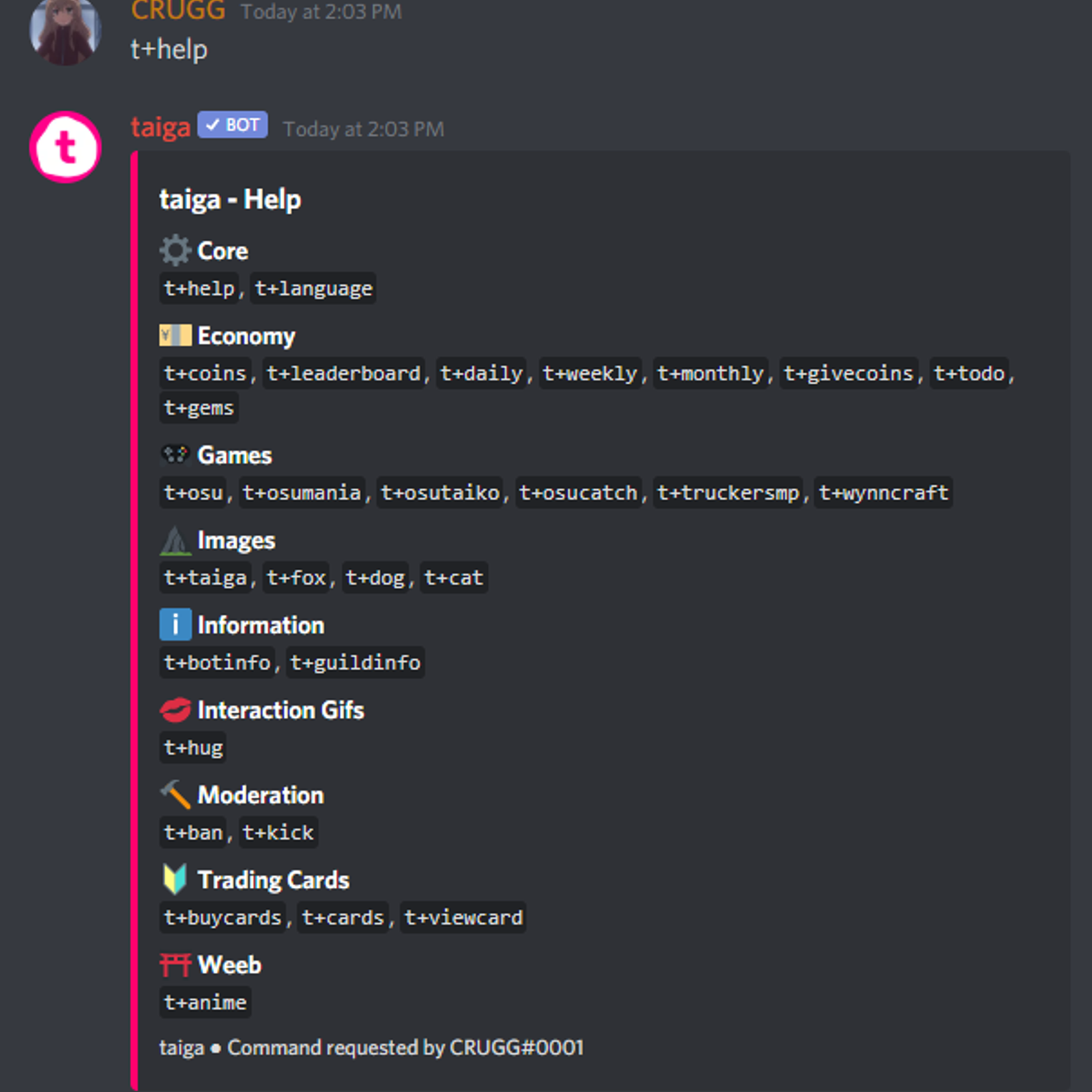The width and height of the screenshot is (1092, 1092).
Task: Click the t+leaderboard command code
Action: [344, 373]
